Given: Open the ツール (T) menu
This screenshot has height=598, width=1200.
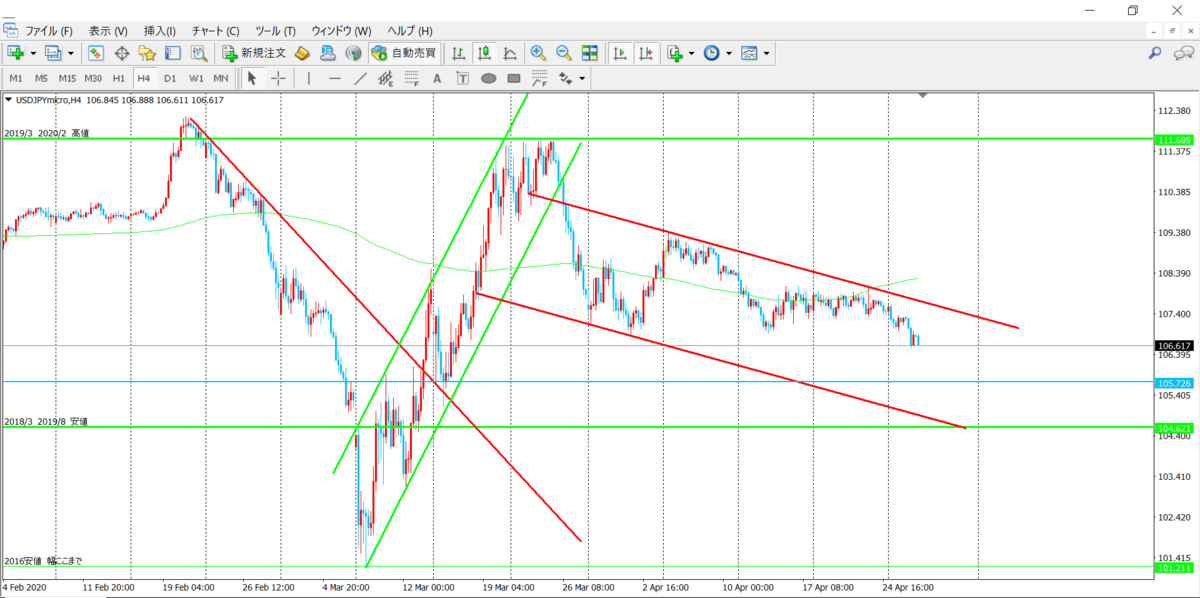Looking at the screenshot, I should tap(275, 31).
